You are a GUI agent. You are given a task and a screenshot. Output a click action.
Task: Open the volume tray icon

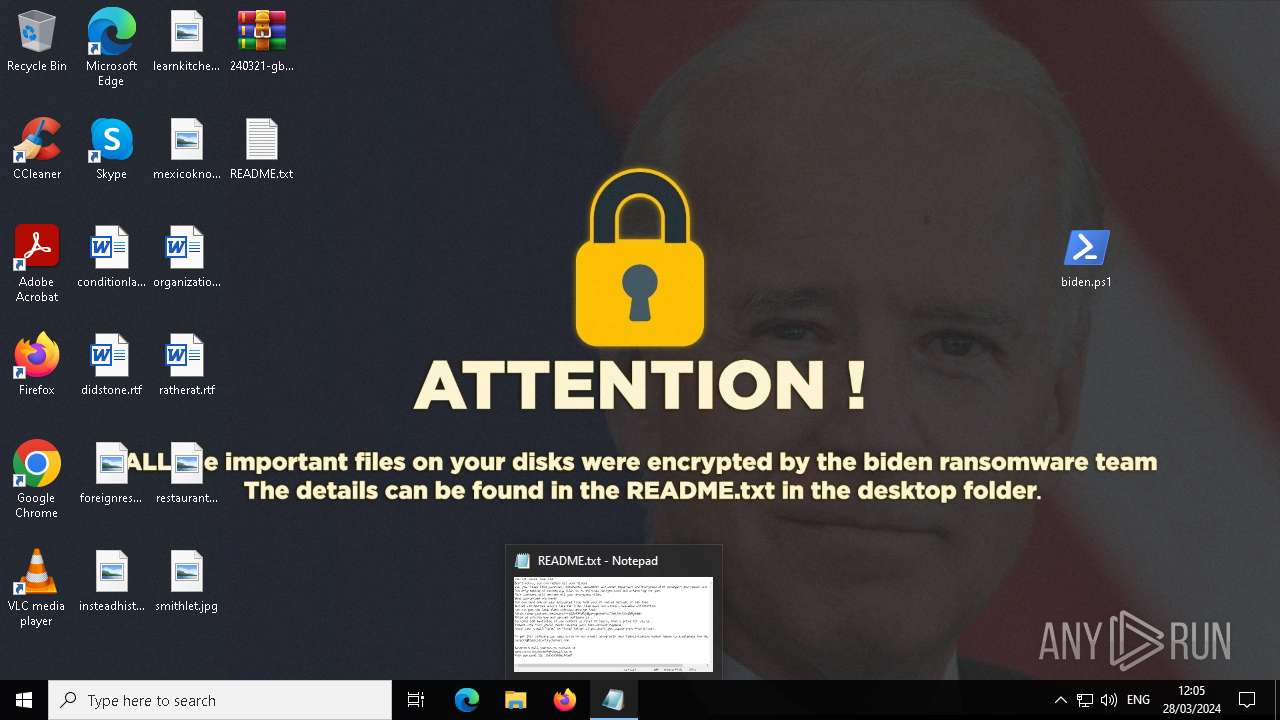(x=1109, y=700)
